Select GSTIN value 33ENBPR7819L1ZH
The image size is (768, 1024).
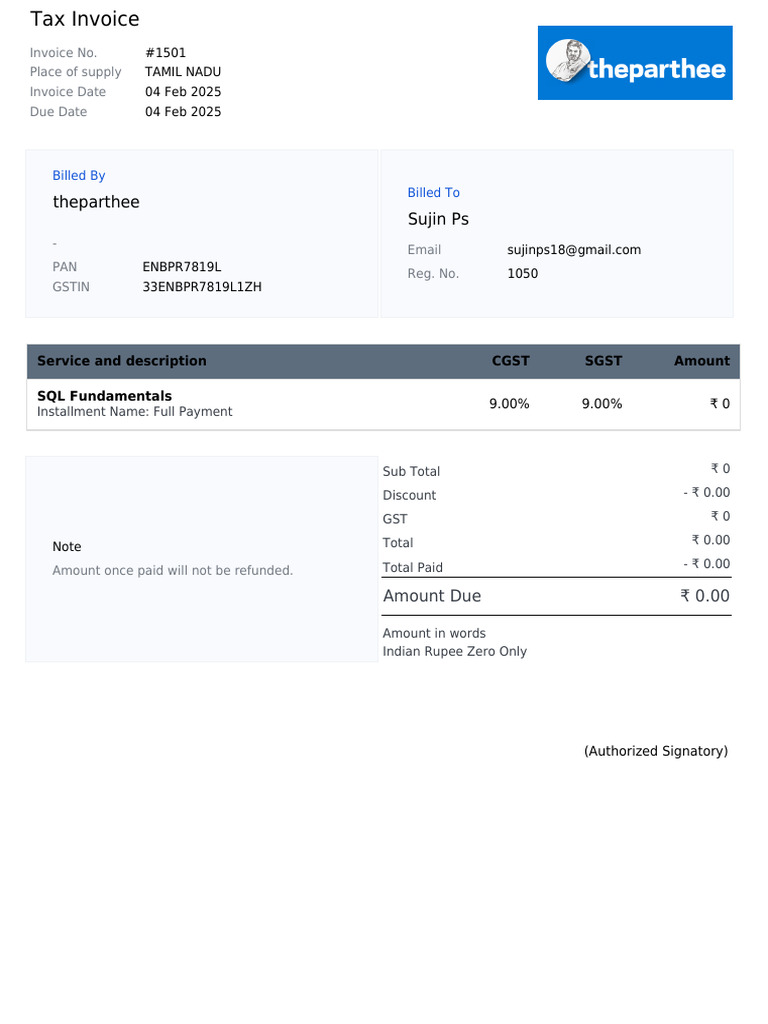click(x=202, y=287)
